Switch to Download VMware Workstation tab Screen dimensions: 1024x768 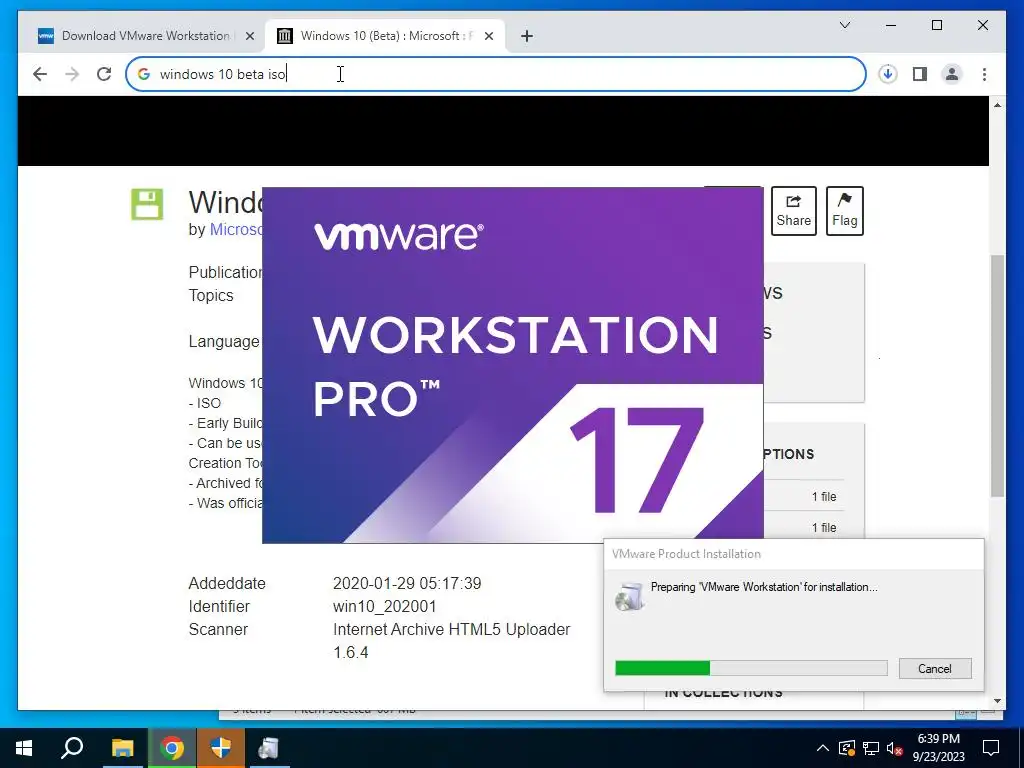[144, 37]
